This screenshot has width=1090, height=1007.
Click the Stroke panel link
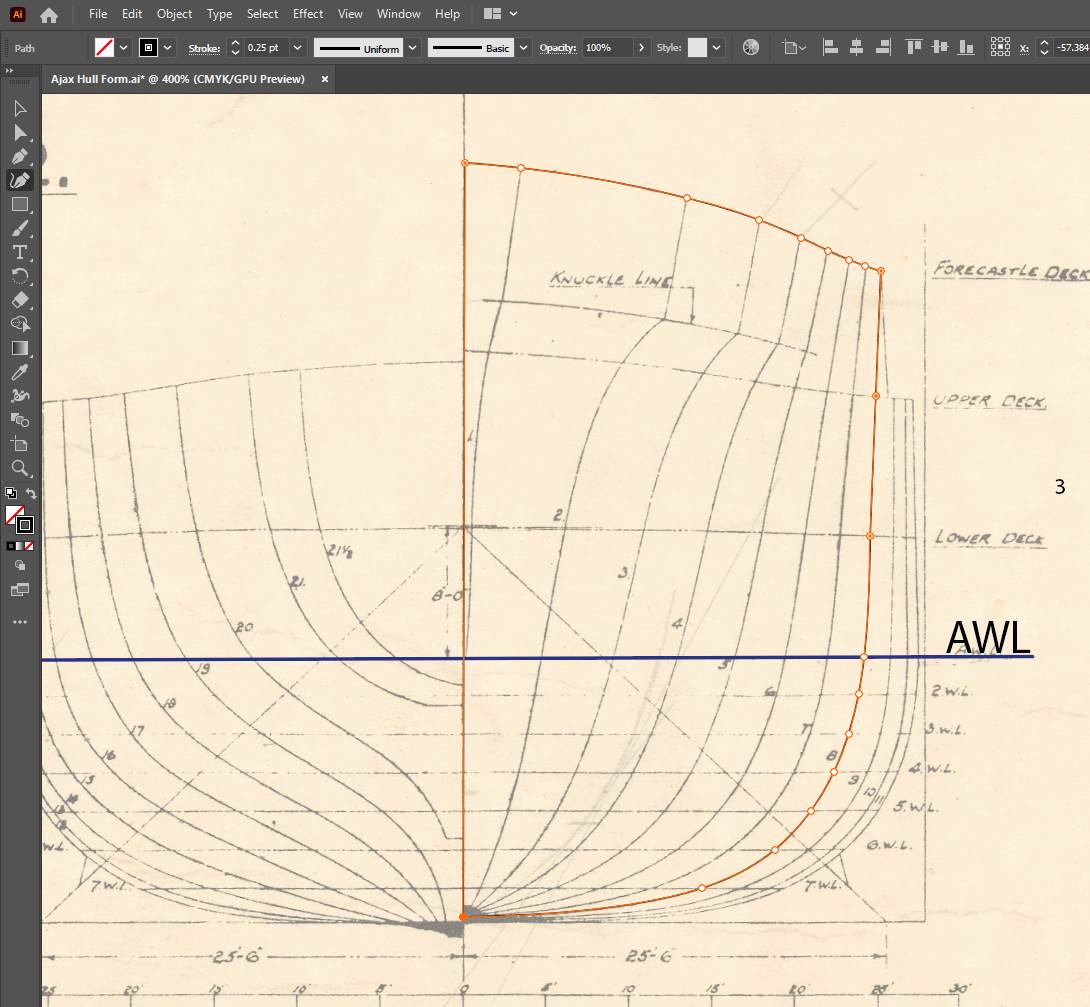click(204, 48)
